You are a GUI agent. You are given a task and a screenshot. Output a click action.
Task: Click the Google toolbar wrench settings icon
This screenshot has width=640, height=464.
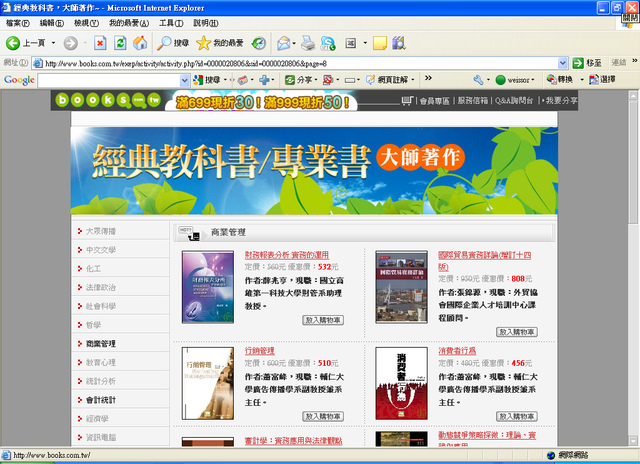(x=478, y=80)
